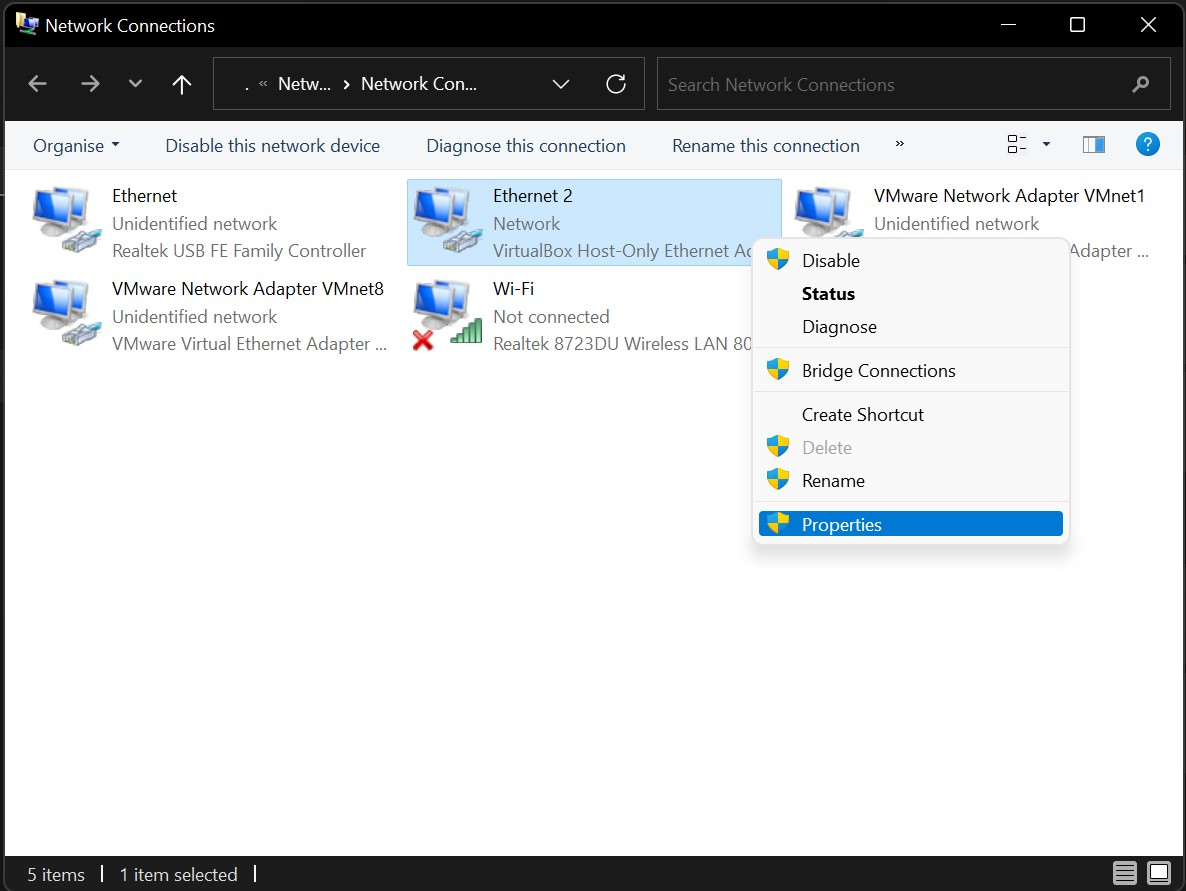Screen dimensions: 1186x891
Task: Expand the address bar history dropdown
Action: click(560, 84)
